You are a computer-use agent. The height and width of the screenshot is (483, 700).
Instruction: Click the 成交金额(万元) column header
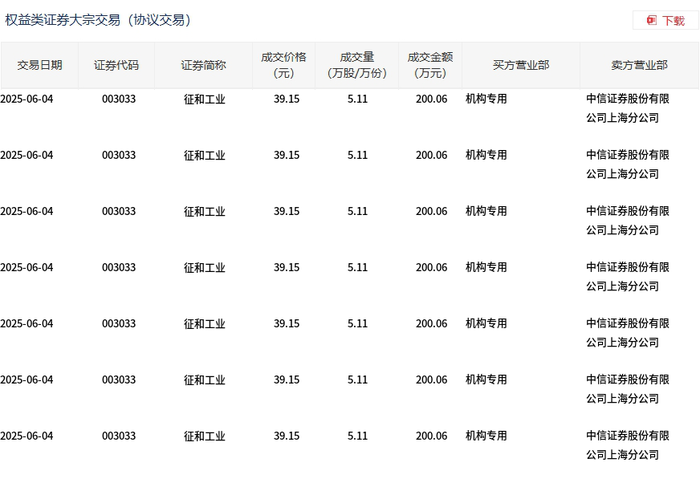[430, 65]
